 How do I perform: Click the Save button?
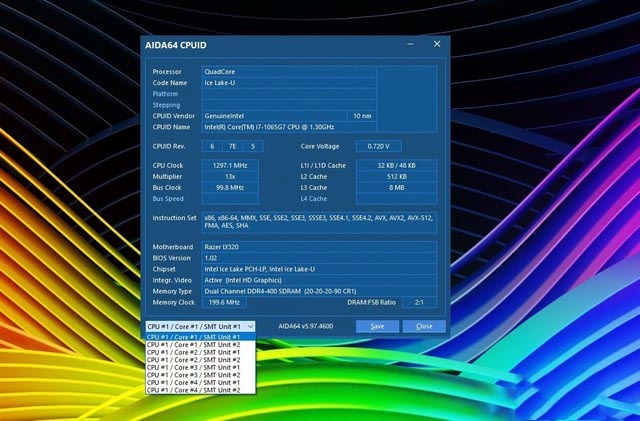point(377,326)
